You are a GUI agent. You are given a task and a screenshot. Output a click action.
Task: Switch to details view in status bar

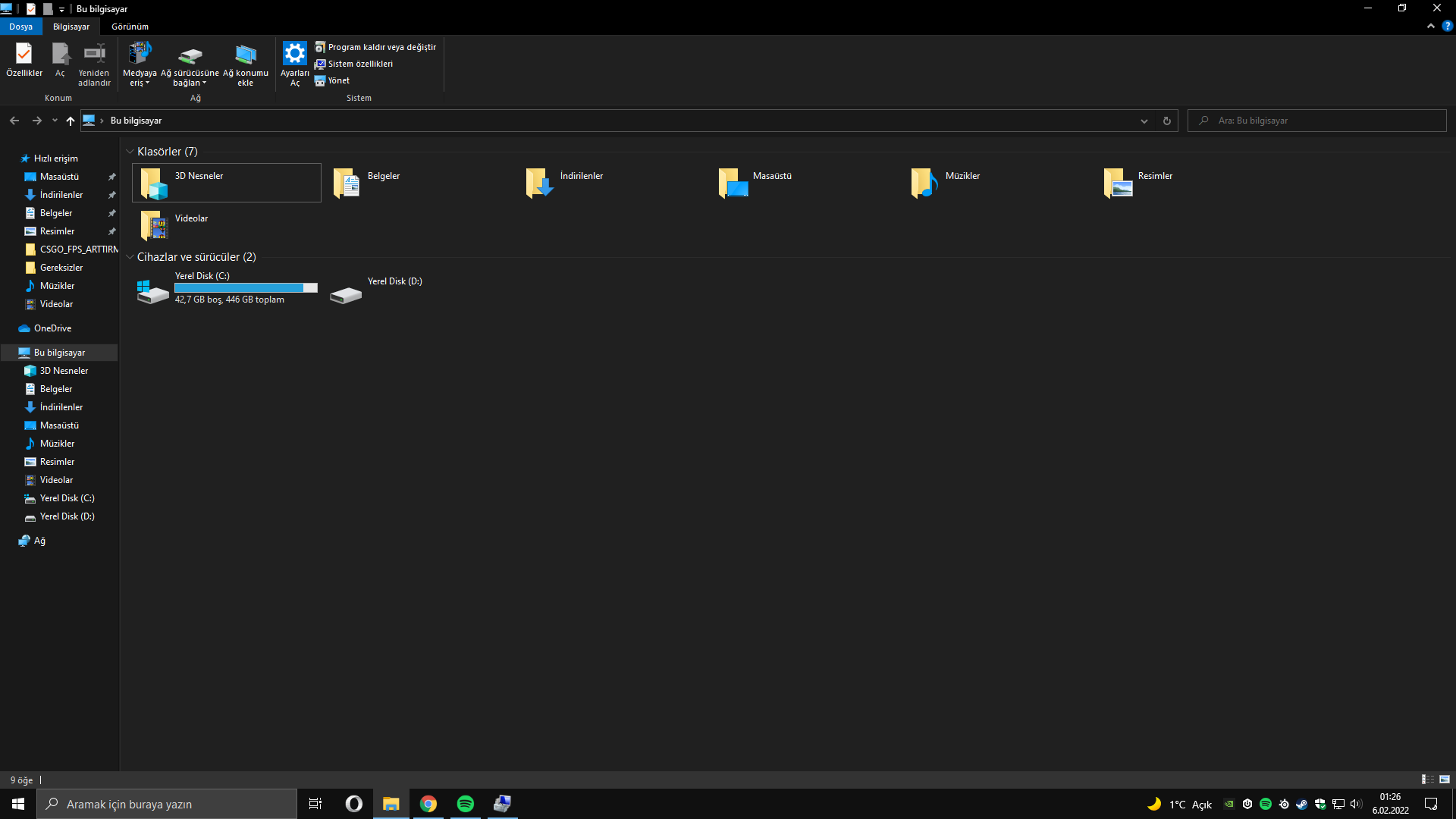1427,780
